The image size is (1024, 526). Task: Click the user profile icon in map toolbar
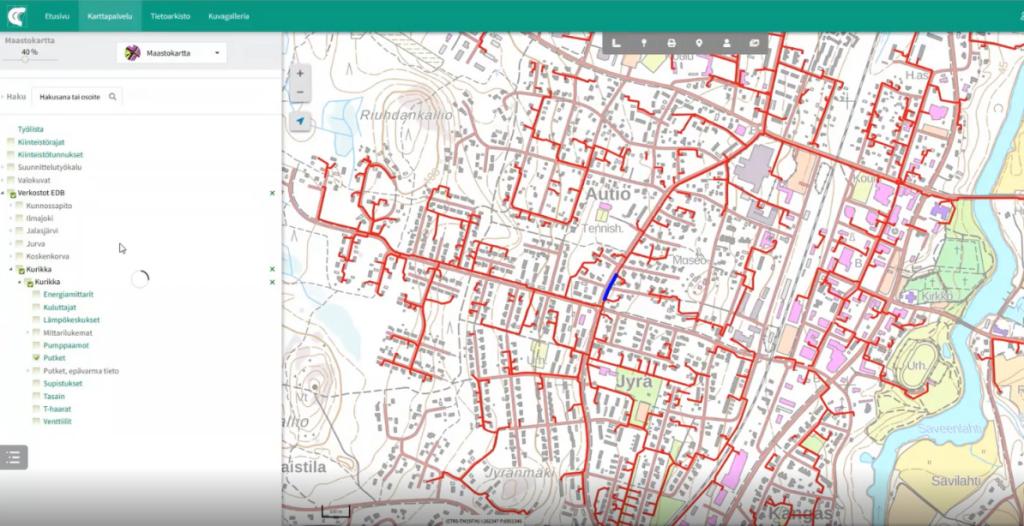coord(726,43)
